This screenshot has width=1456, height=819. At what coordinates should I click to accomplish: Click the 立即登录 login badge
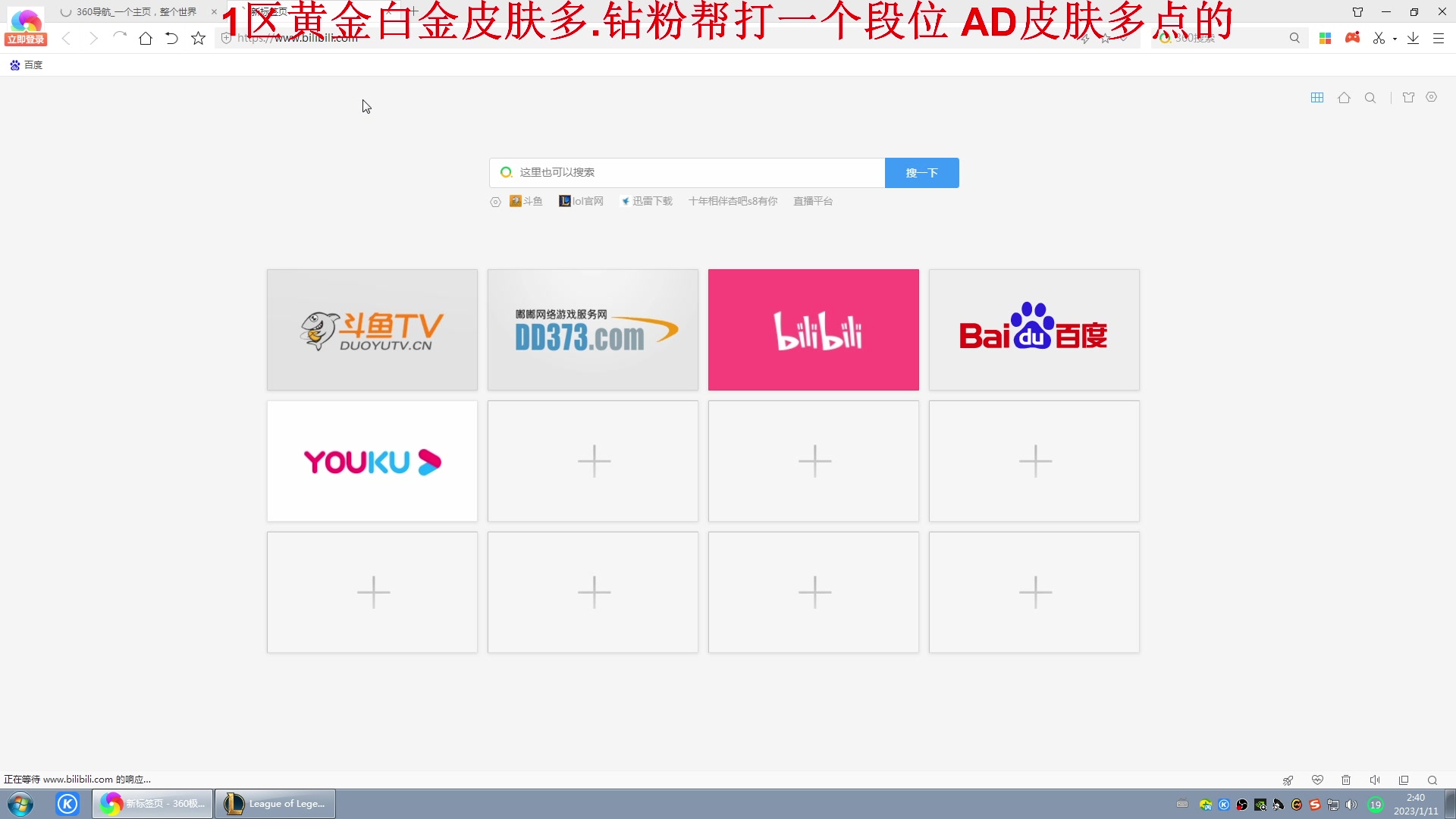(26, 39)
